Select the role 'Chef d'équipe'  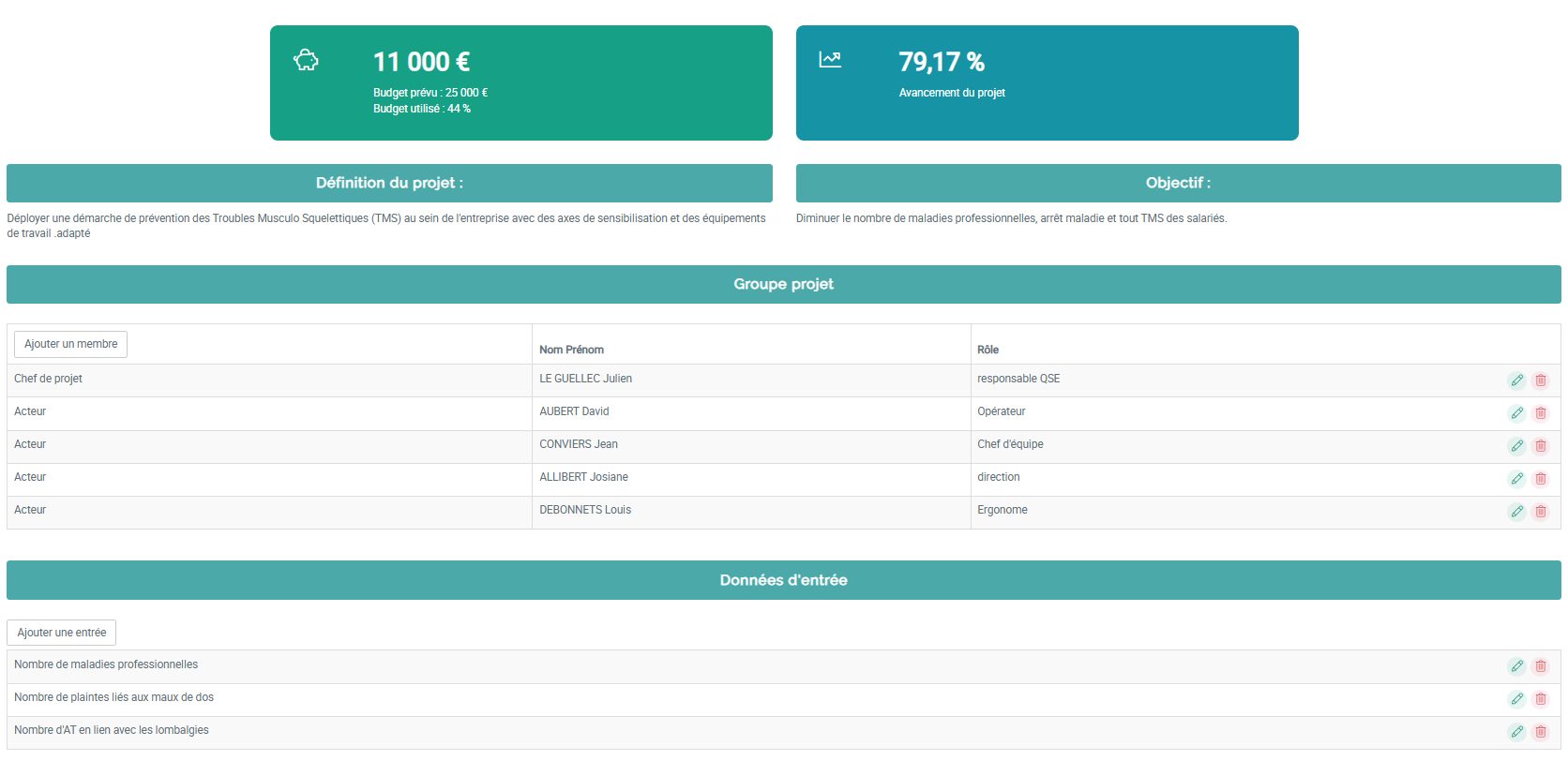coord(1010,444)
